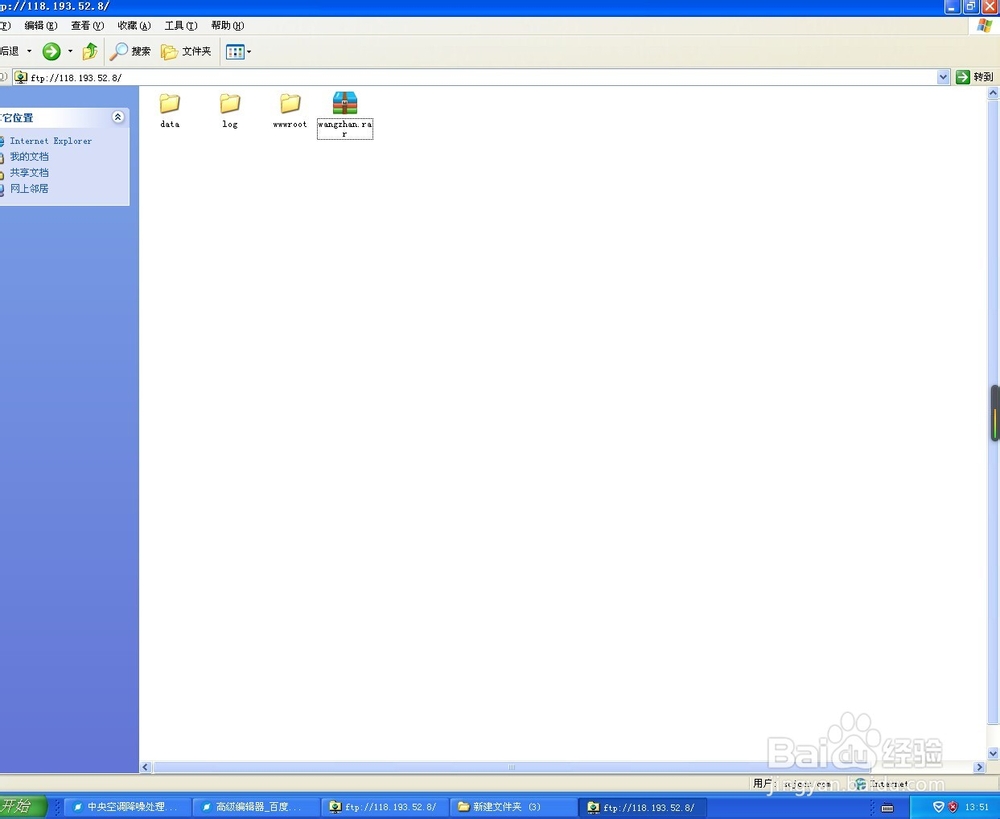Open the View (查看) menu
The image size is (1000, 819).
pyautogui.click(x=87, y=26)
